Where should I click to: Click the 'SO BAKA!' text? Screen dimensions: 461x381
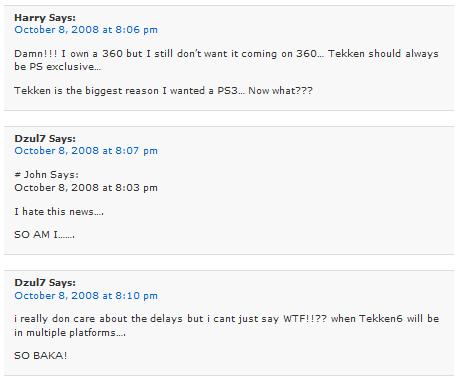coord(41,355)
